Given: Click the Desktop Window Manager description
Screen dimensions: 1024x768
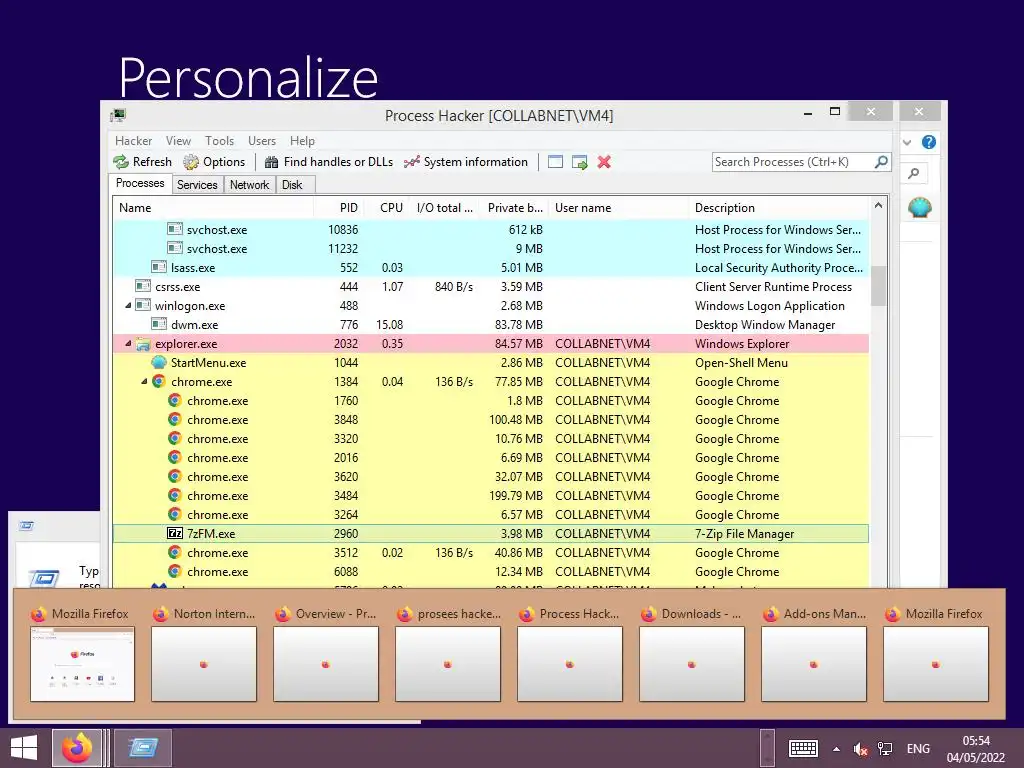Looking at the screenshot, I should (765, 325).
